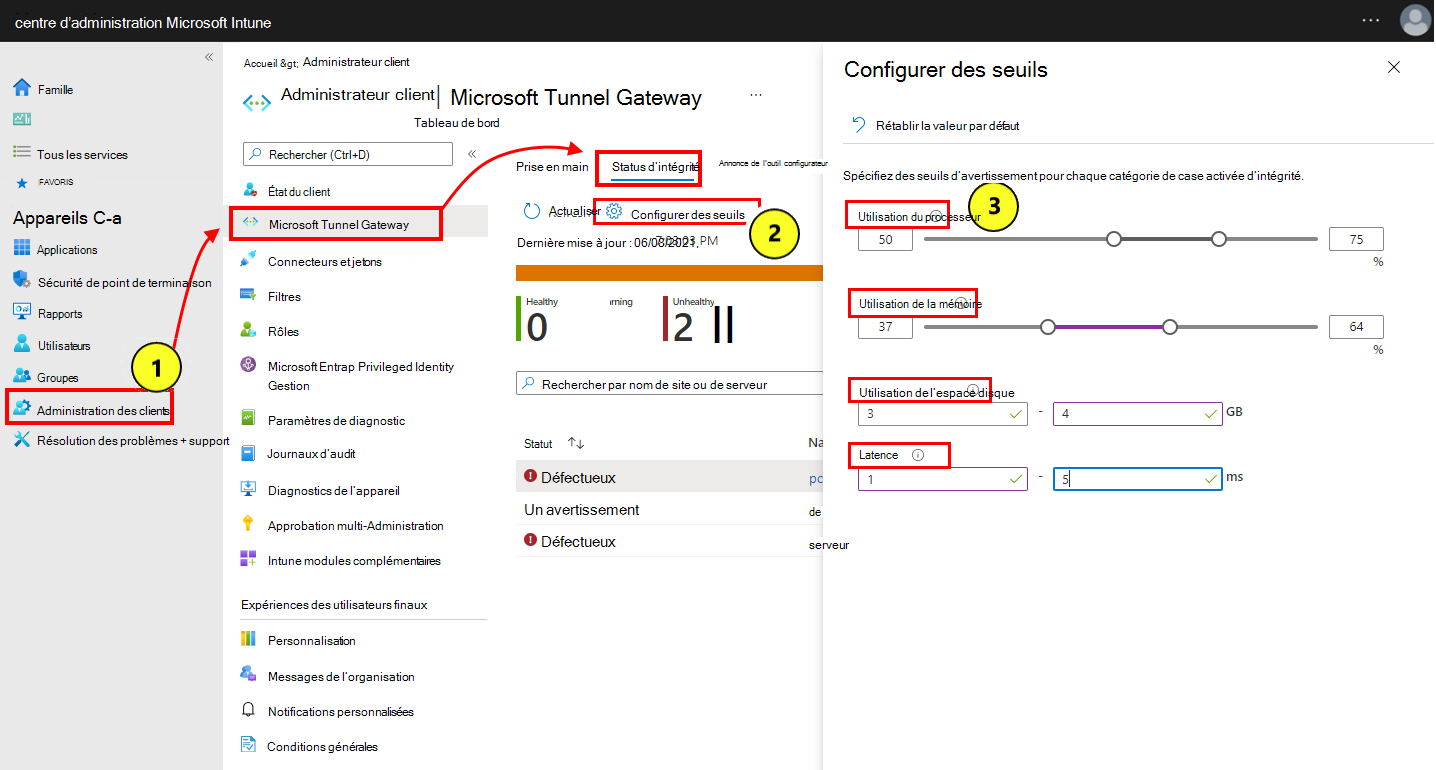Click the Diagnostics de l'appareil icon

coord(249,489)
